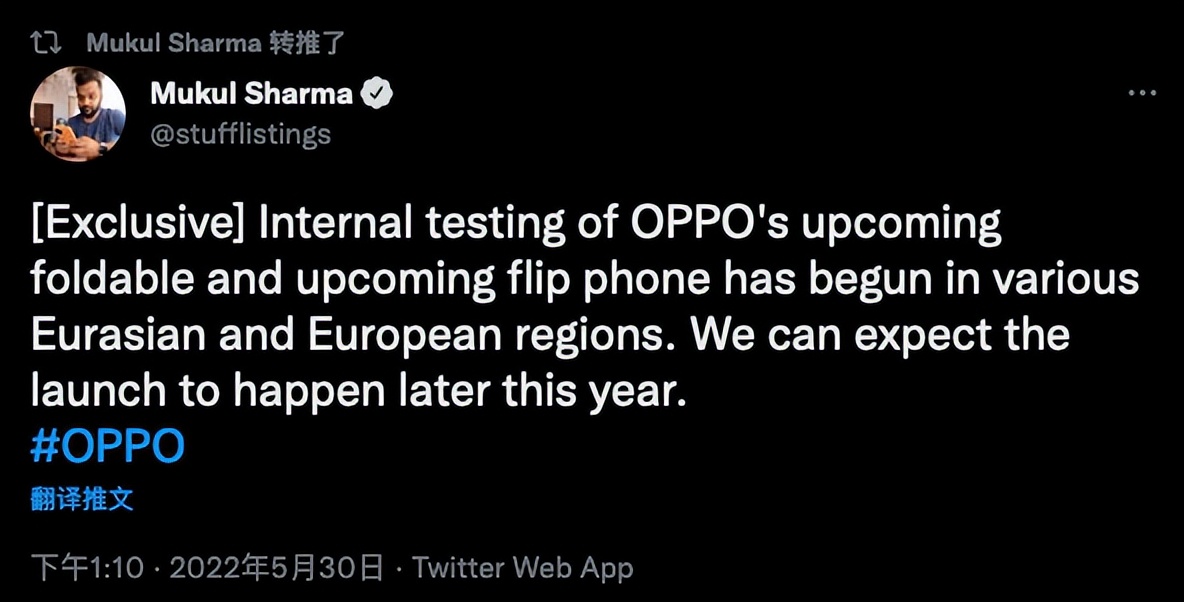Click the 2022年5月30日 date
The height and width of the screenshot is (602, 1184).
pos(276,568)
